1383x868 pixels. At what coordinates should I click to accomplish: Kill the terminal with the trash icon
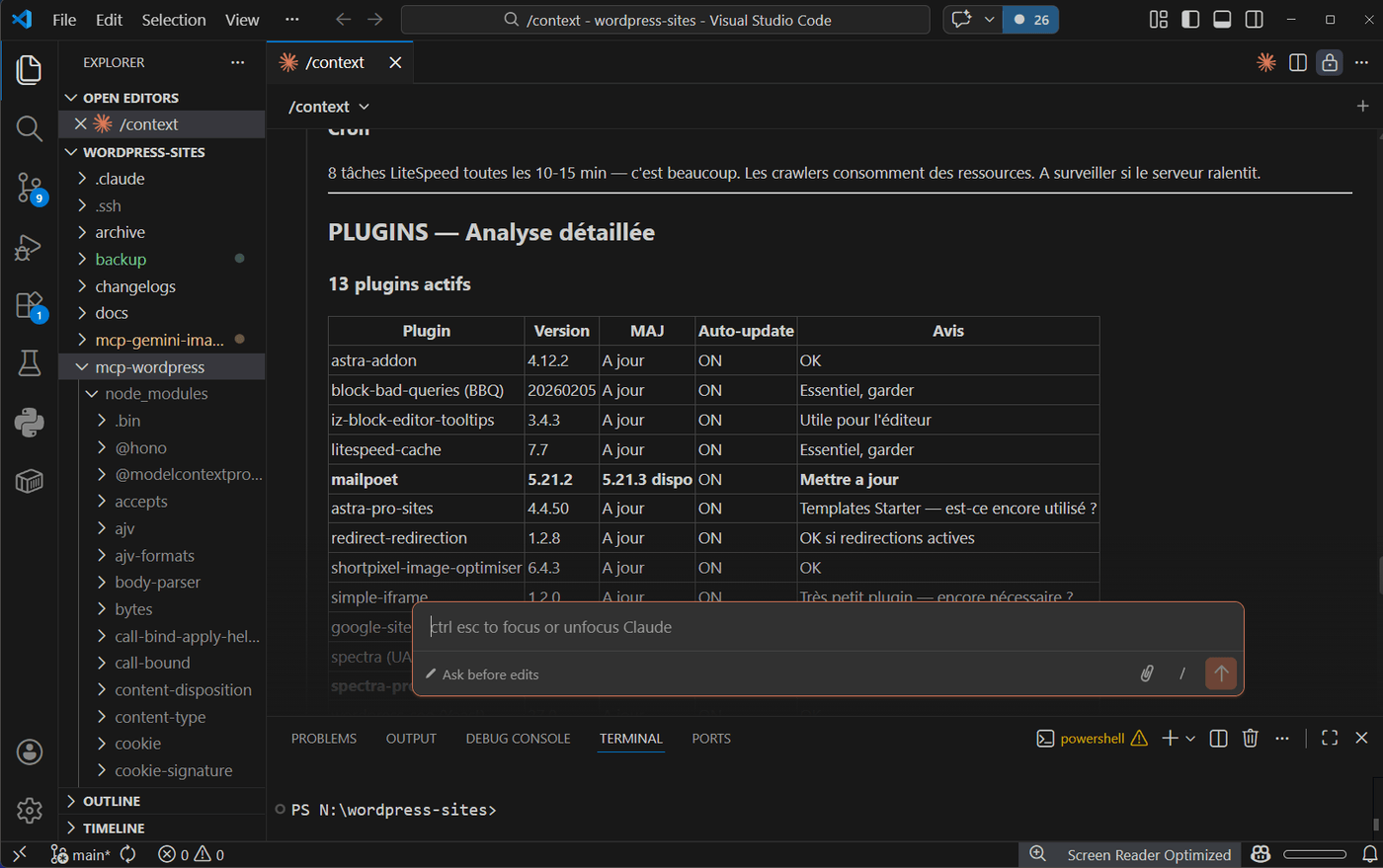[1250, 738]
